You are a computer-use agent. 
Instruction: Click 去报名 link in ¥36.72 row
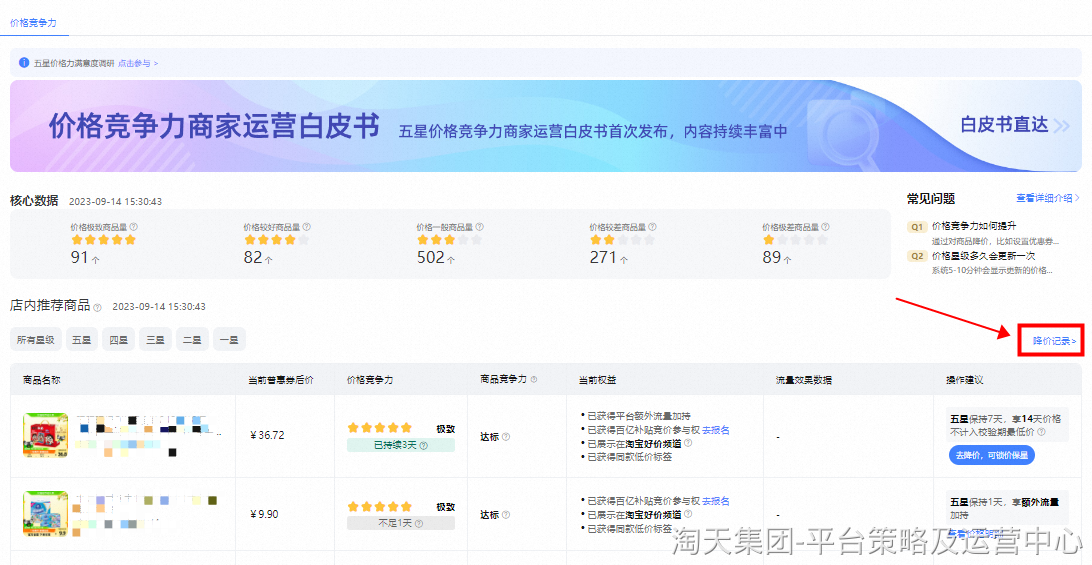click(716, 431)
